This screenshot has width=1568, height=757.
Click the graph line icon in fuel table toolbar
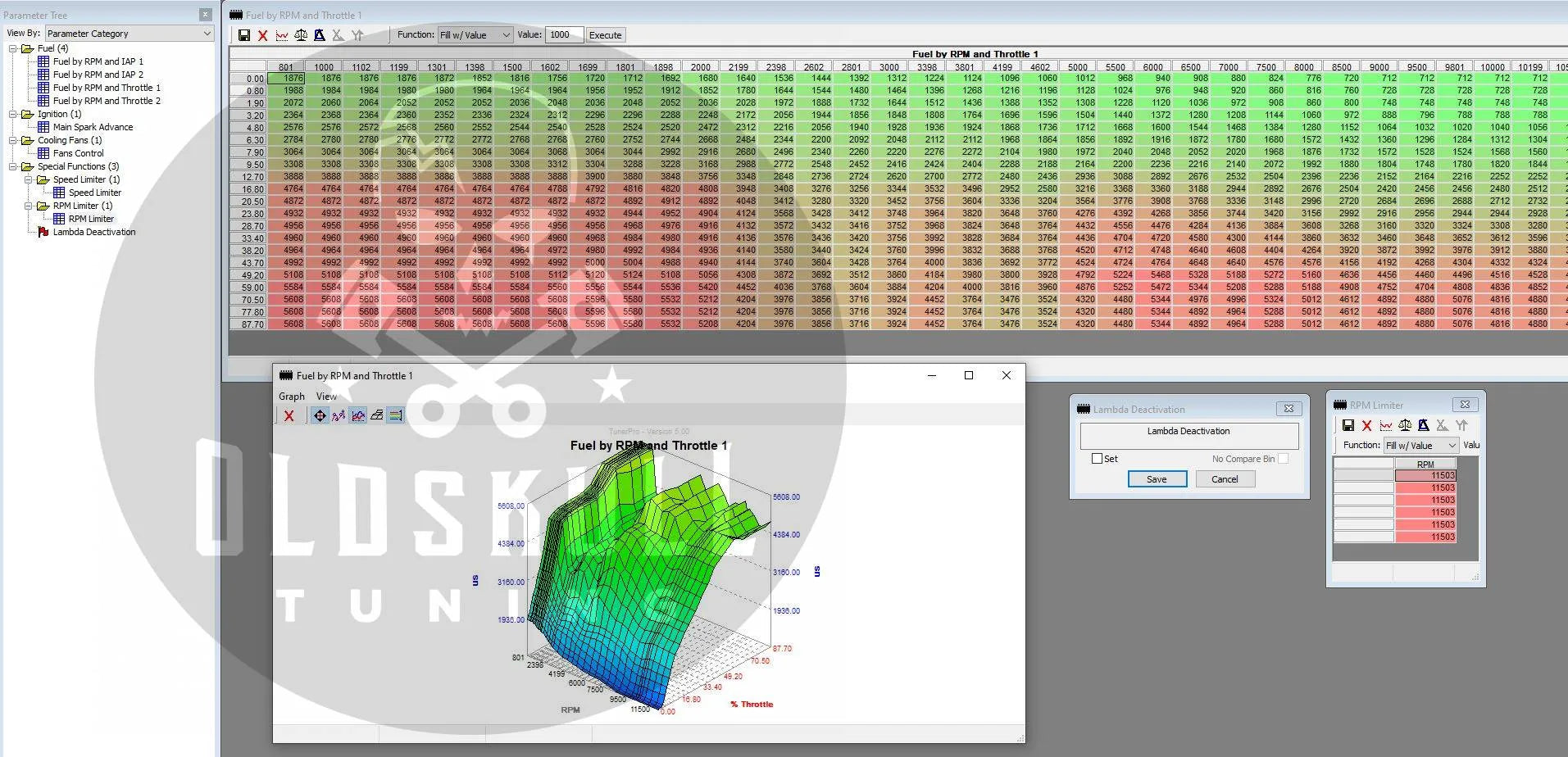[x=282, y=35]
